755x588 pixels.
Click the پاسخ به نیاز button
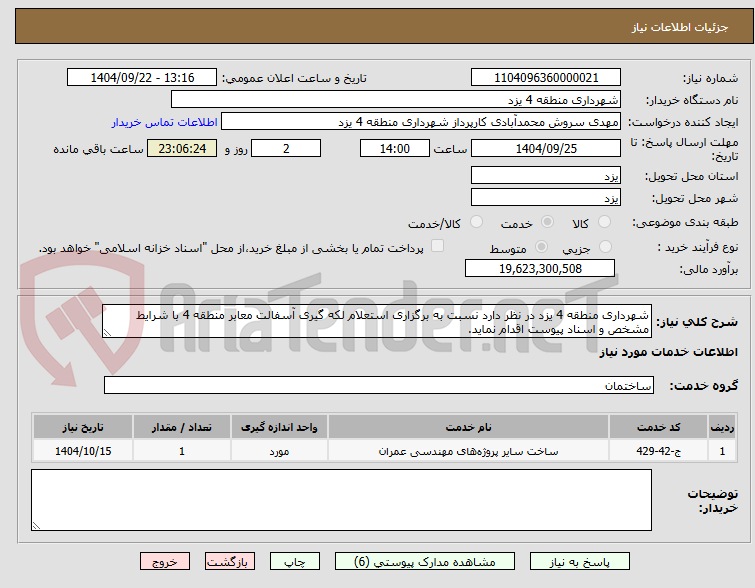click(x=580, y=562)
